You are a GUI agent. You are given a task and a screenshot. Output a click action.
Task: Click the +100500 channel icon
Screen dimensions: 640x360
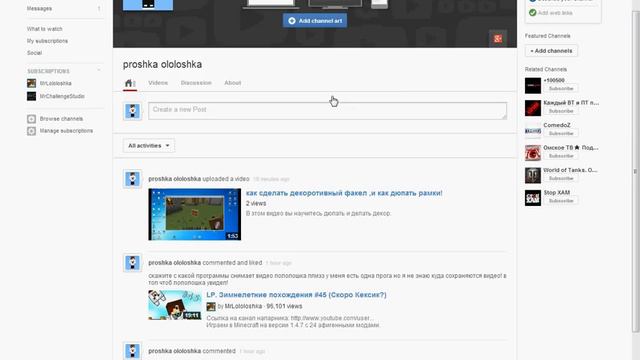click(x=533, y=86)
